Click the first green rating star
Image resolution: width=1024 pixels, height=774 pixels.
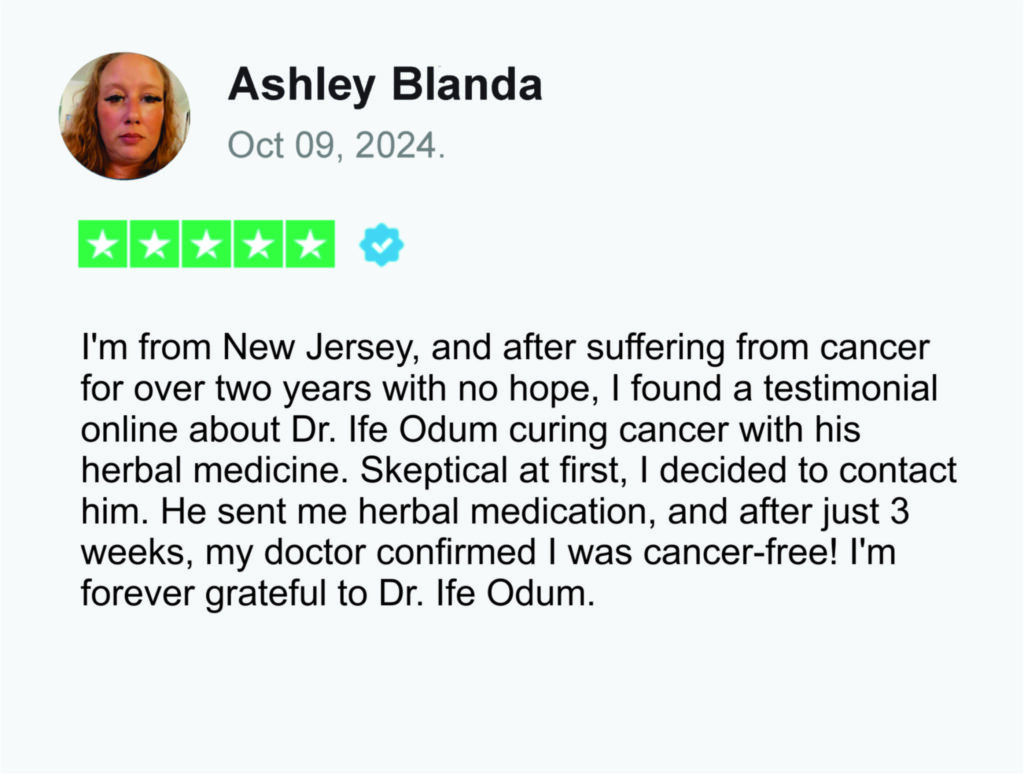point(103,244)
